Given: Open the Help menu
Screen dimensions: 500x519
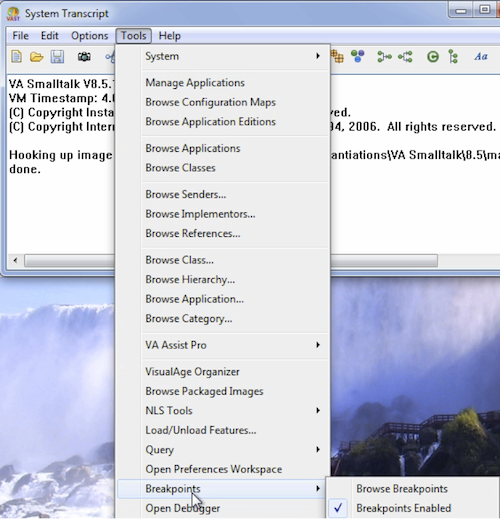Looking at the screenshot, I should point(169,36).
